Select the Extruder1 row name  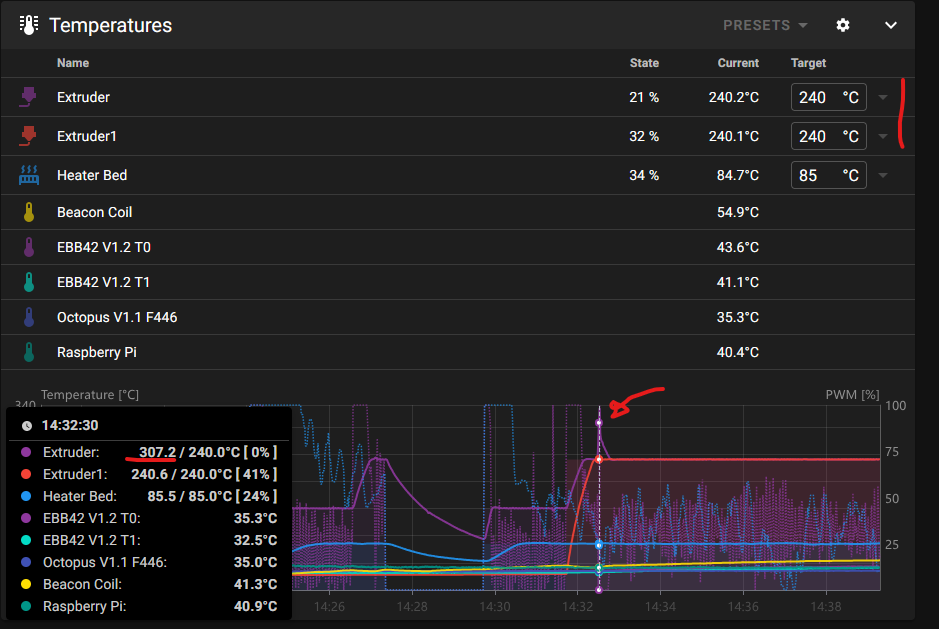87,136
